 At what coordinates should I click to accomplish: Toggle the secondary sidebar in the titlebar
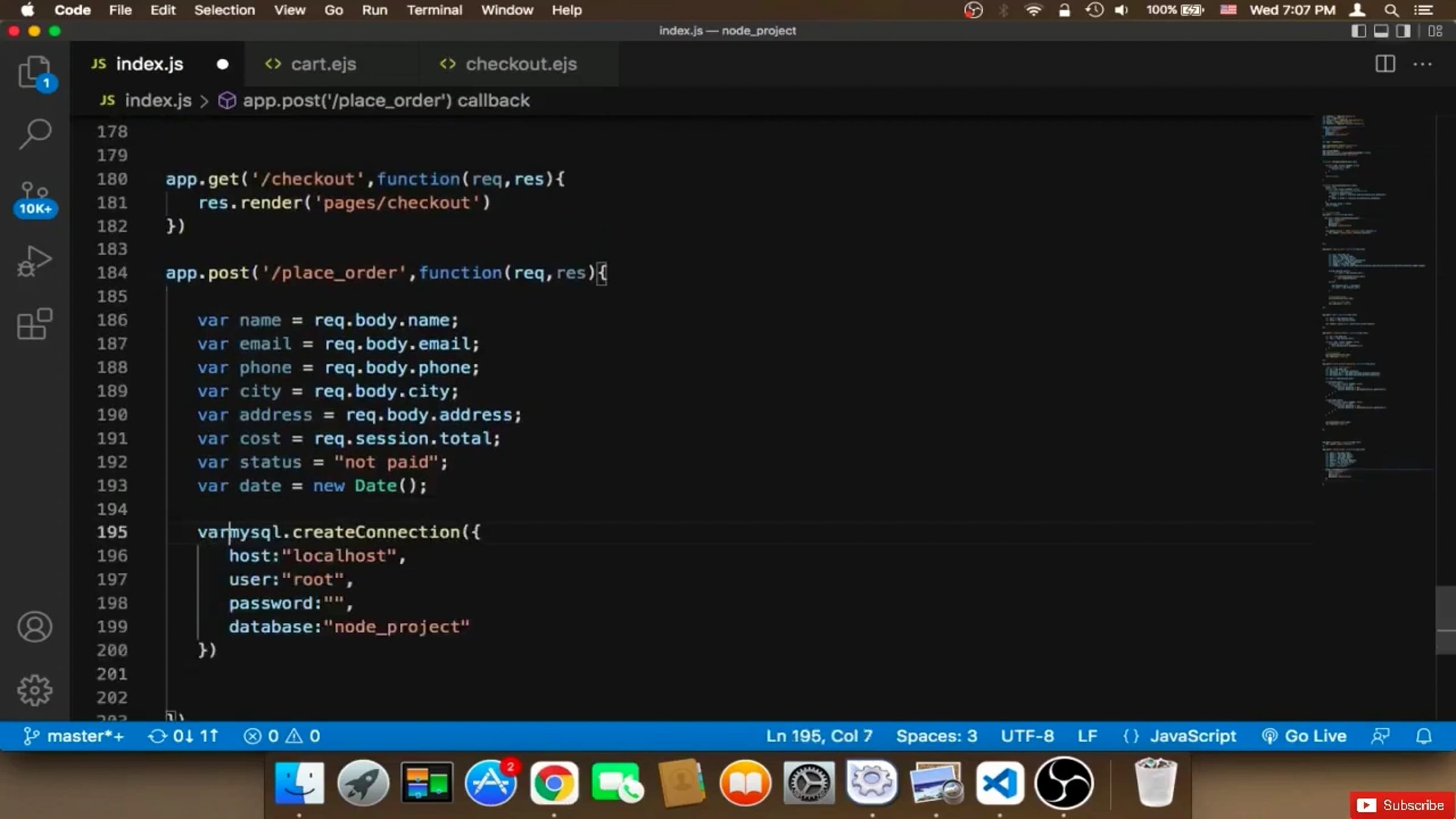click(x=1403, y=30)
